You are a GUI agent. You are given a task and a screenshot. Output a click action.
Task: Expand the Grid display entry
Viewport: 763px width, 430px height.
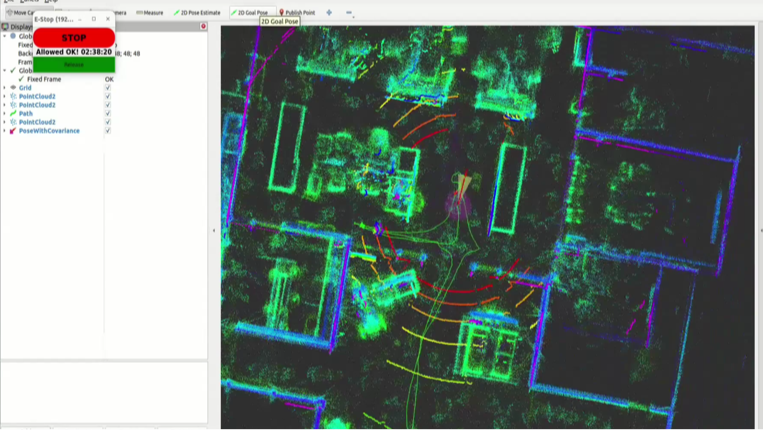point(5,88)
